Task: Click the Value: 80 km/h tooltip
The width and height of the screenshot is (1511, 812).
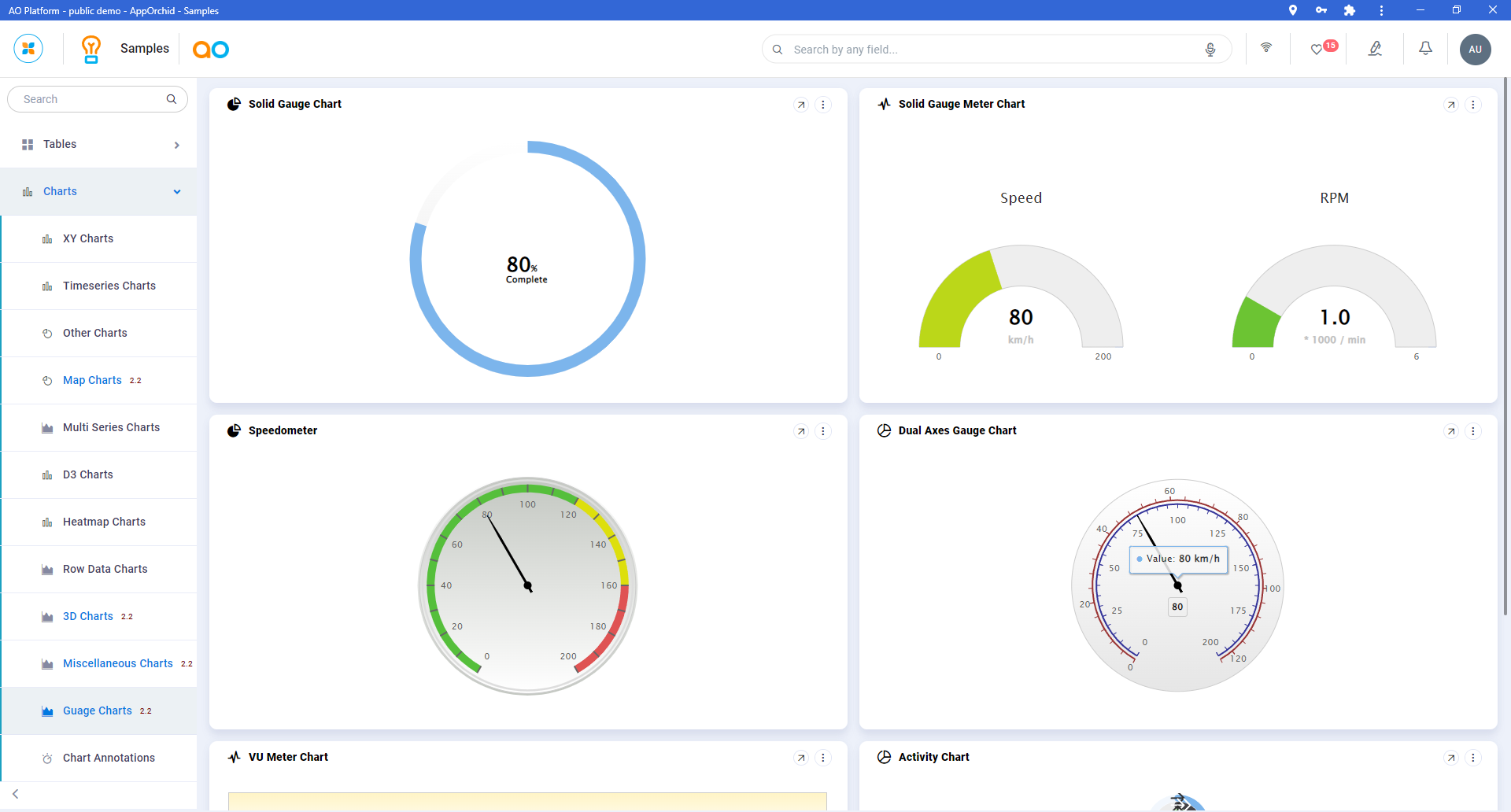Action: coord(1178,559)
